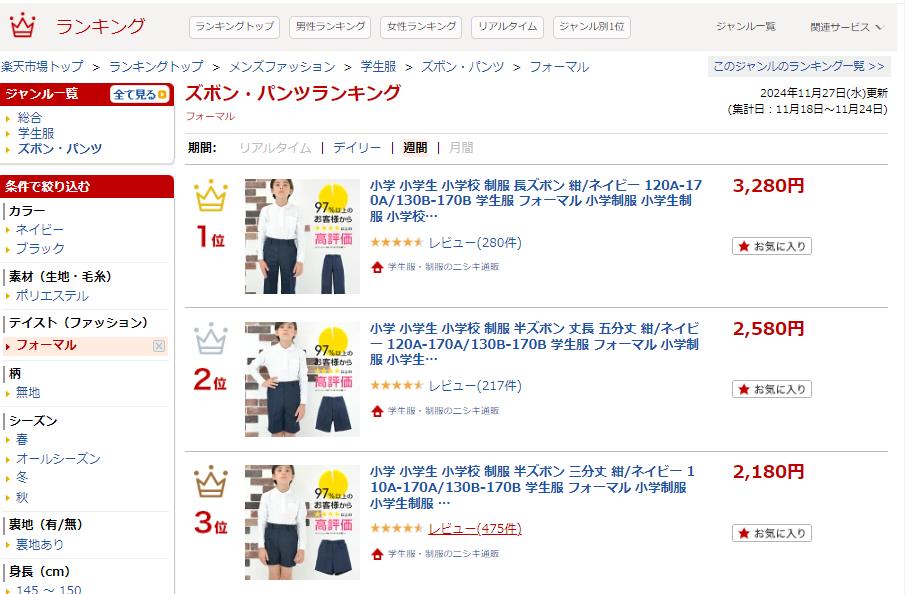Viewport: 905px width, 594px height.
Task: Click the red crown Ranking logo
Action: 23,25
